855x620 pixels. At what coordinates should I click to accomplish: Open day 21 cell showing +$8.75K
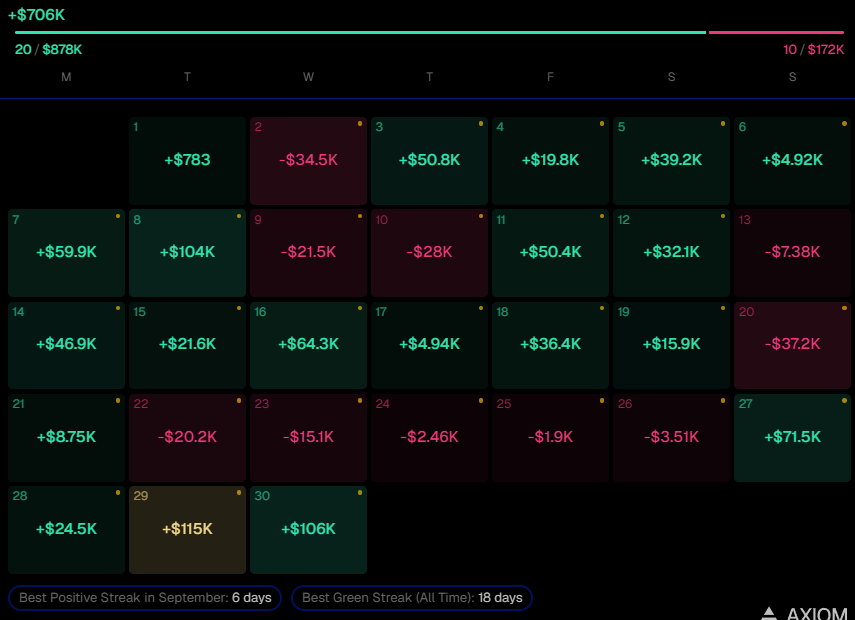click(x=67, y=438)
